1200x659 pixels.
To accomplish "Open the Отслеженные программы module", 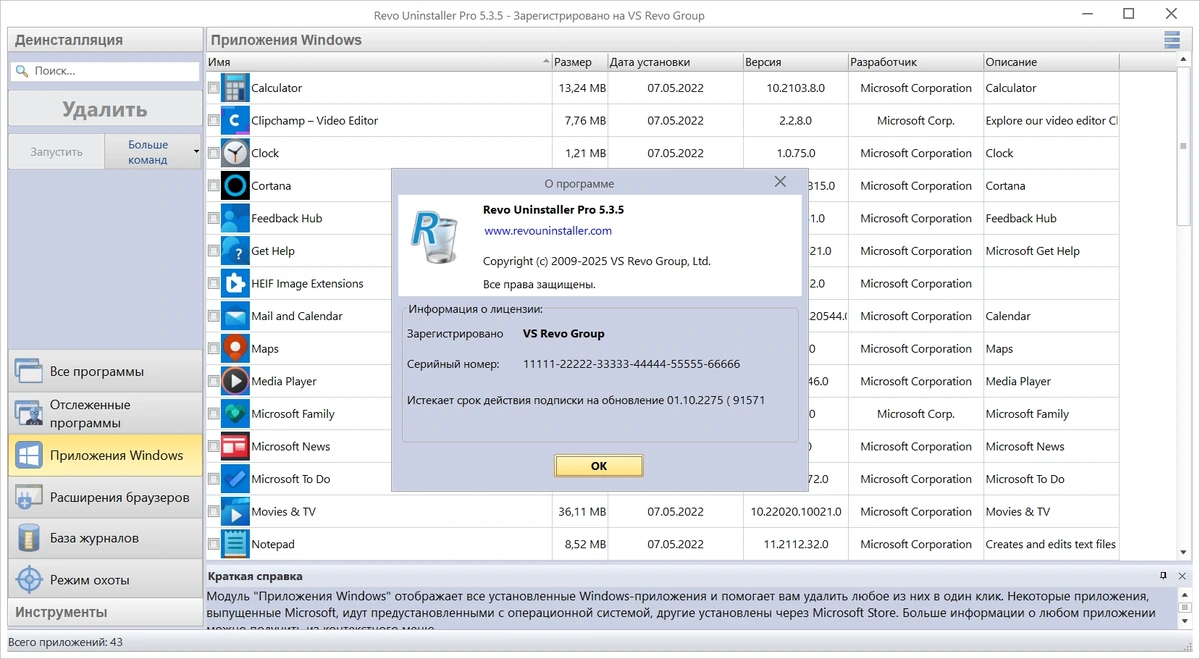I will [x=105, y=413].
